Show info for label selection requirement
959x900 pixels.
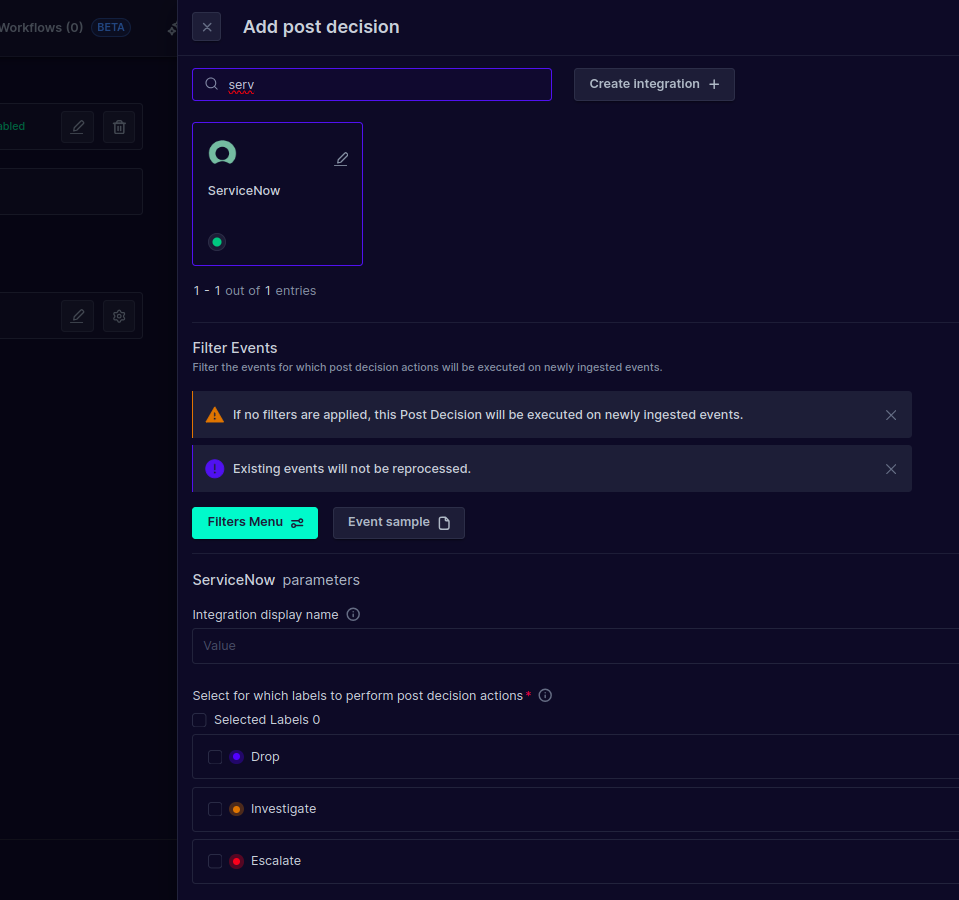[x=545, y=696]
